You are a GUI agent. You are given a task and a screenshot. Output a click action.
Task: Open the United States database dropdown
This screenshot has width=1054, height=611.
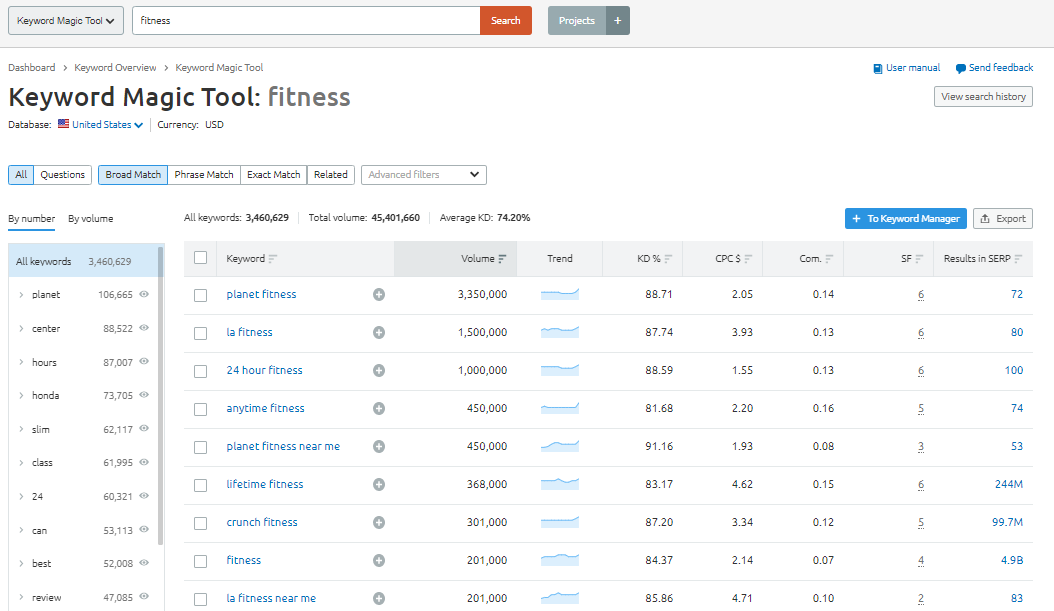(101, 125)
